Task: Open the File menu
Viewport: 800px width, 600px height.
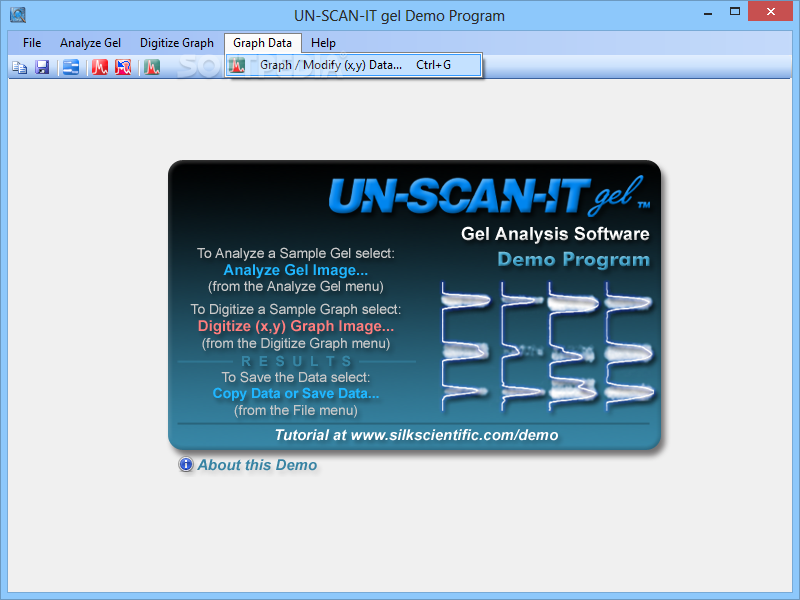Action: coord(32,43)
